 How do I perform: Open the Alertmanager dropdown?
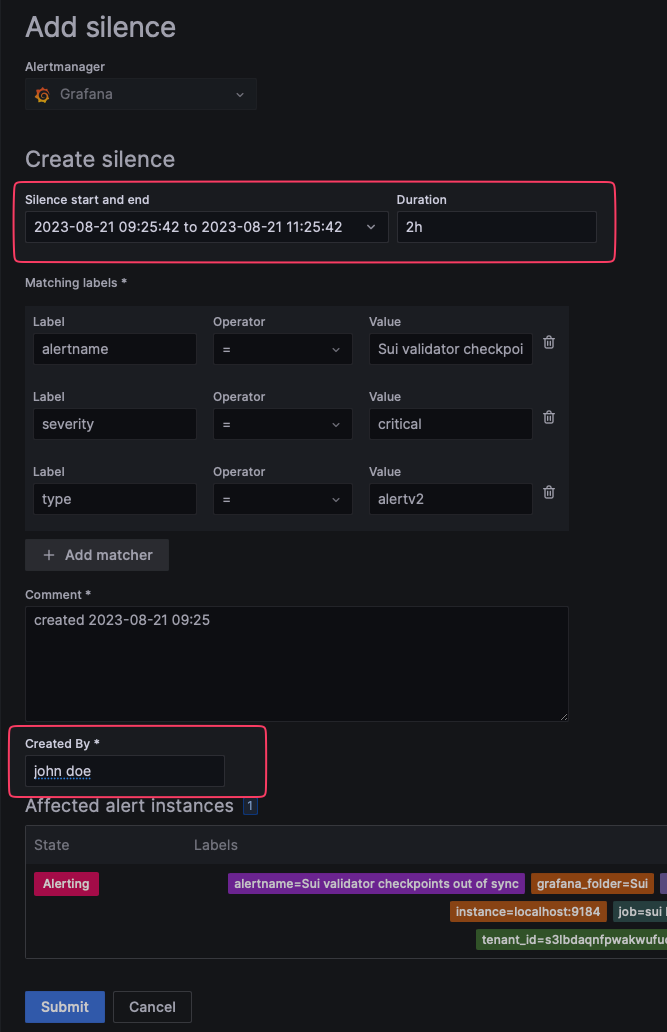pyautogui.click(x=240, y=94)
